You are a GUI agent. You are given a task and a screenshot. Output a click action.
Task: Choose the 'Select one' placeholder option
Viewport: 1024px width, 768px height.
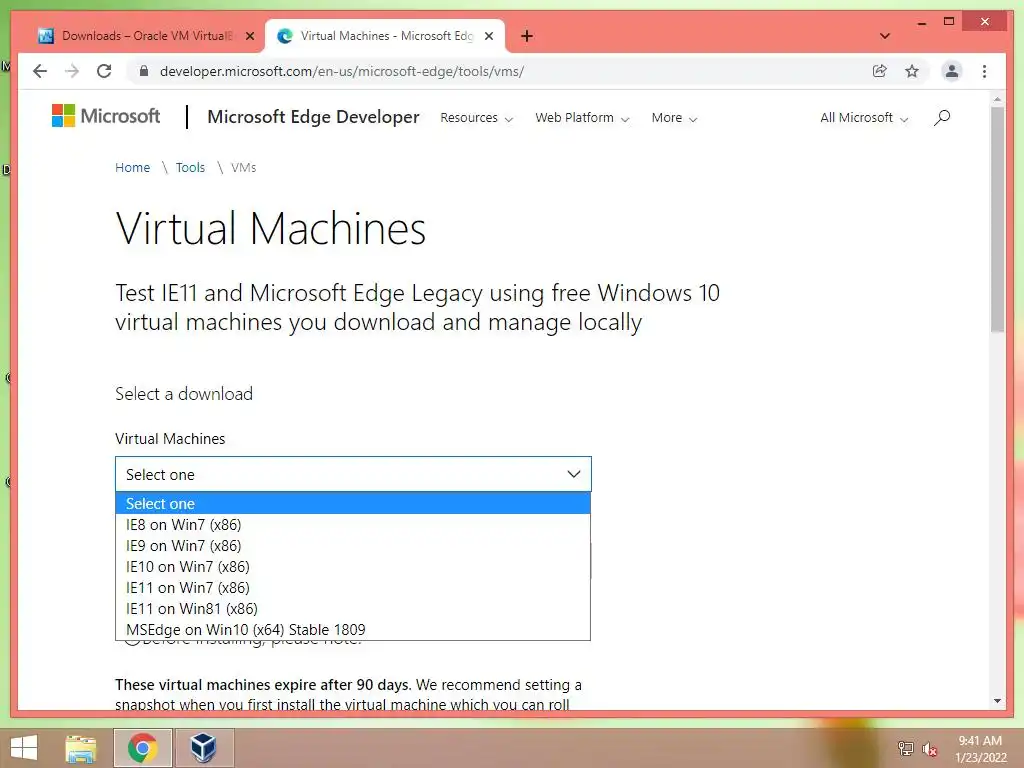pos(353,504)
